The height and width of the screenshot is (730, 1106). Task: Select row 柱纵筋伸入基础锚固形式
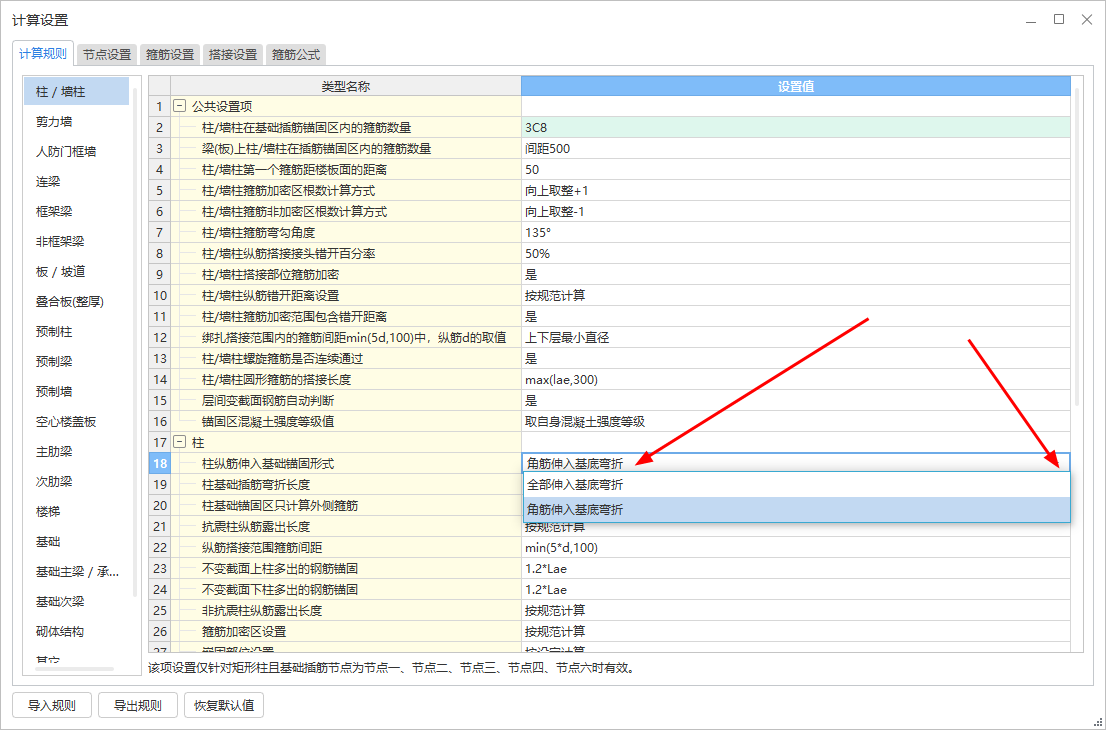[x=346, y=463]
